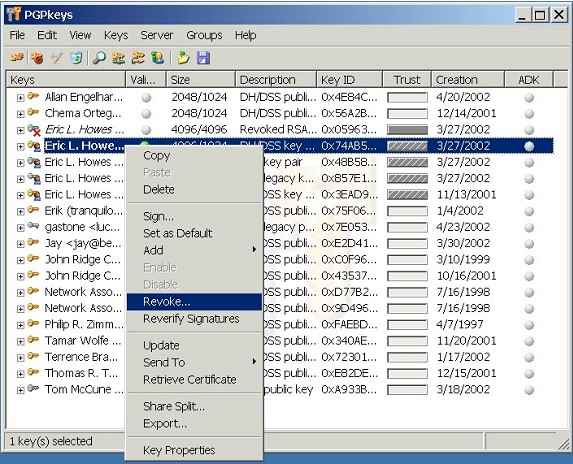Image resolution: width=573 pixels, height=464 pixels.
Task: Click the ADK column header
Action: pos(529,80)
